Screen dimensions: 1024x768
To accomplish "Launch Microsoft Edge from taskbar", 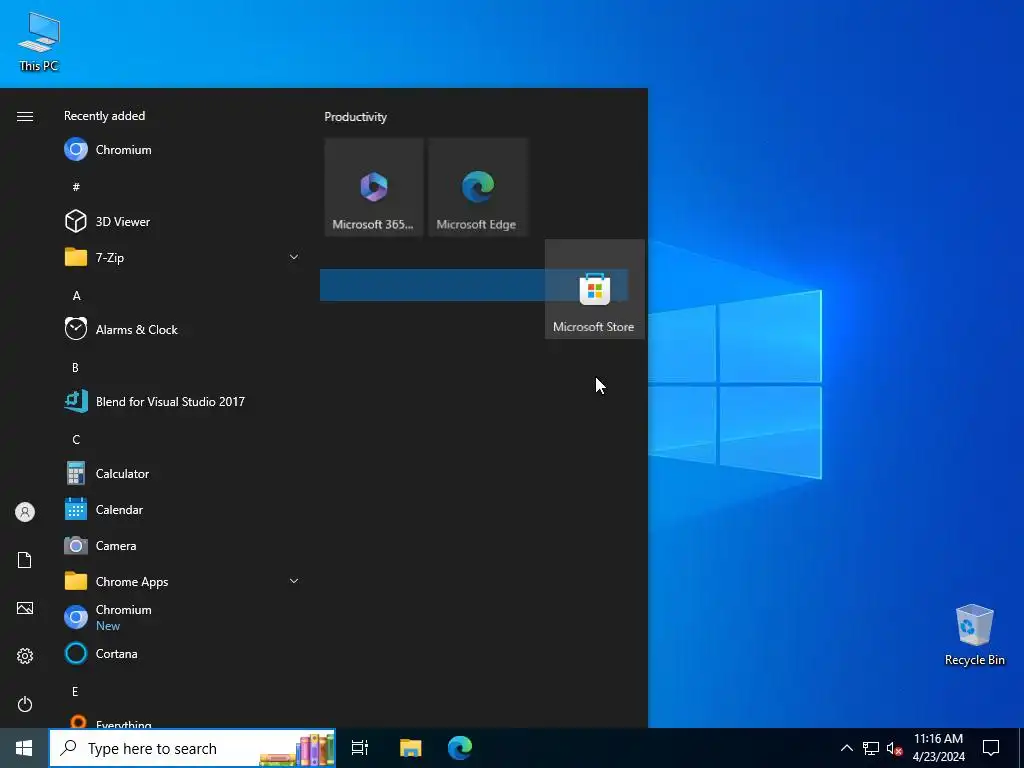I will [460, 748].
